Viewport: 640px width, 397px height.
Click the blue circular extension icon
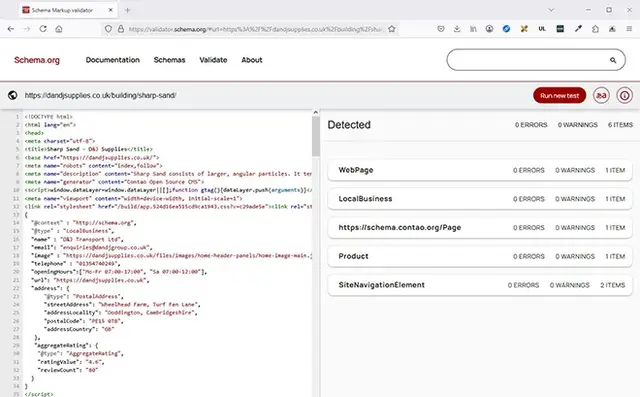(506, 29)
